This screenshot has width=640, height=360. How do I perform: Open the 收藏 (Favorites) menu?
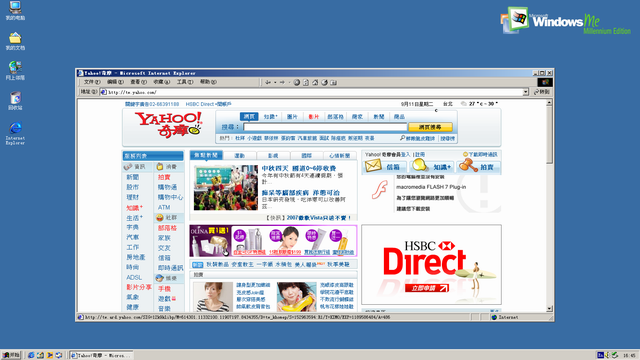[x=161, y=82]
